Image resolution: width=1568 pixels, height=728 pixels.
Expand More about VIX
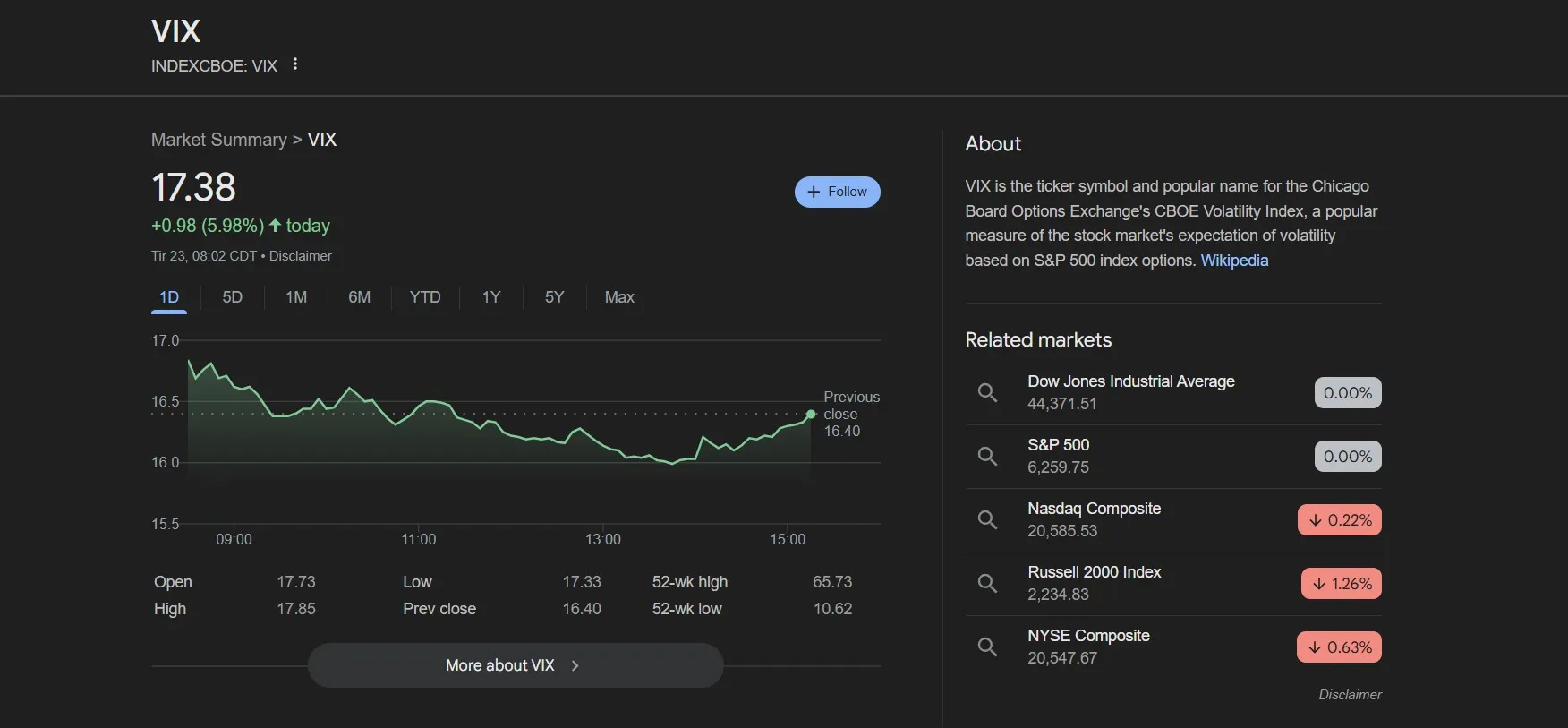515,665
